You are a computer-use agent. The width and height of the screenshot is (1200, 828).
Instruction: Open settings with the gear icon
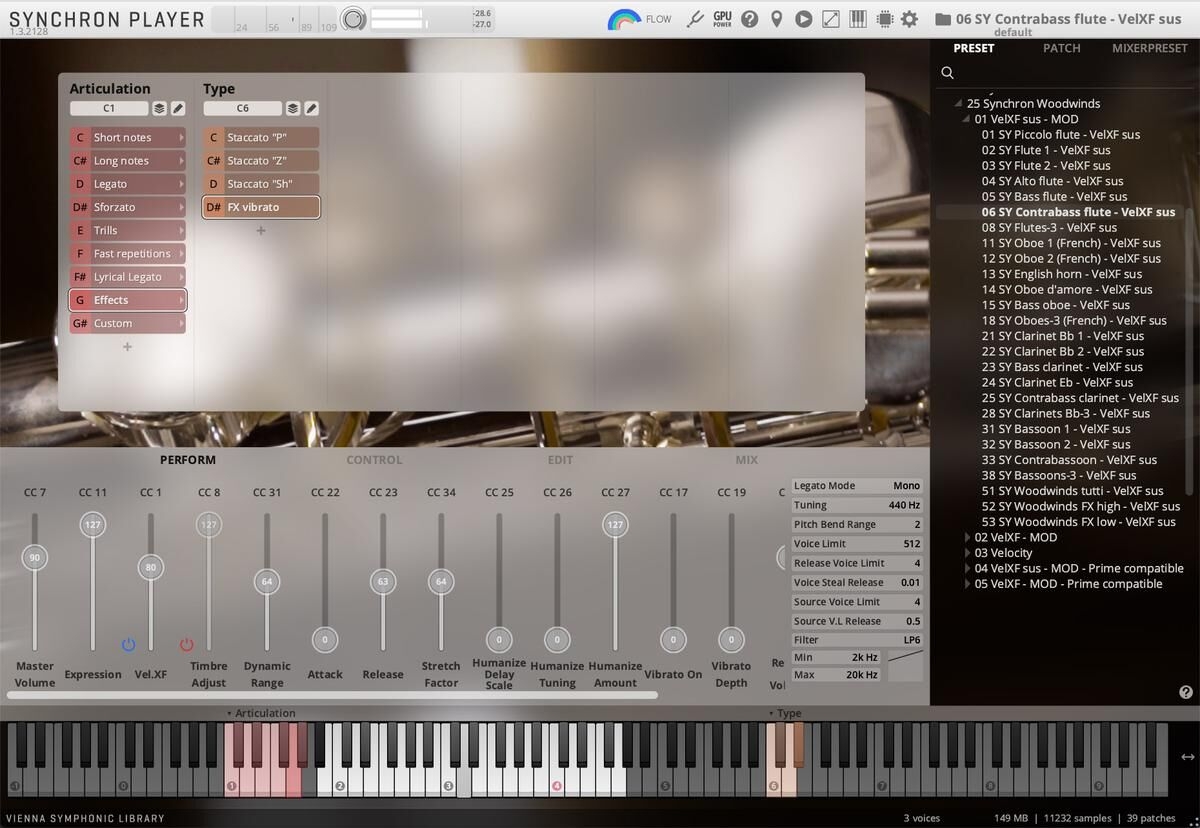909,19
